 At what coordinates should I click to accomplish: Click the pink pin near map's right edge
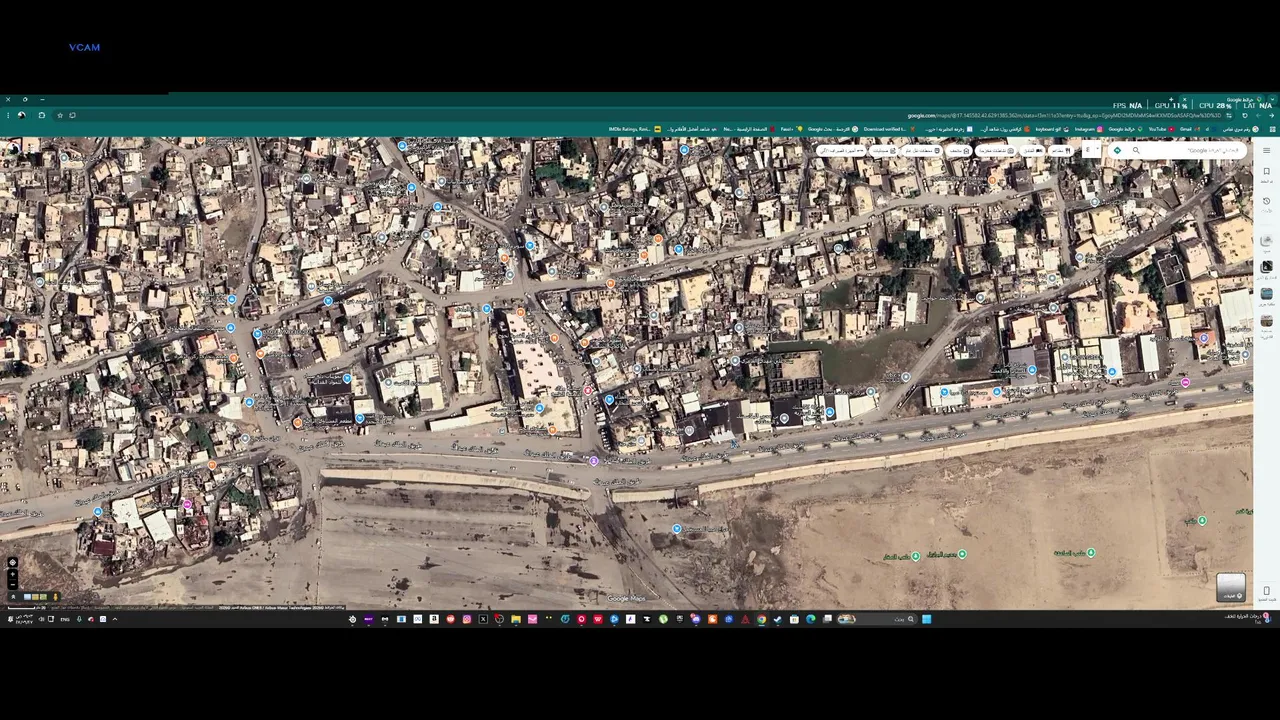coord(1185,382)
